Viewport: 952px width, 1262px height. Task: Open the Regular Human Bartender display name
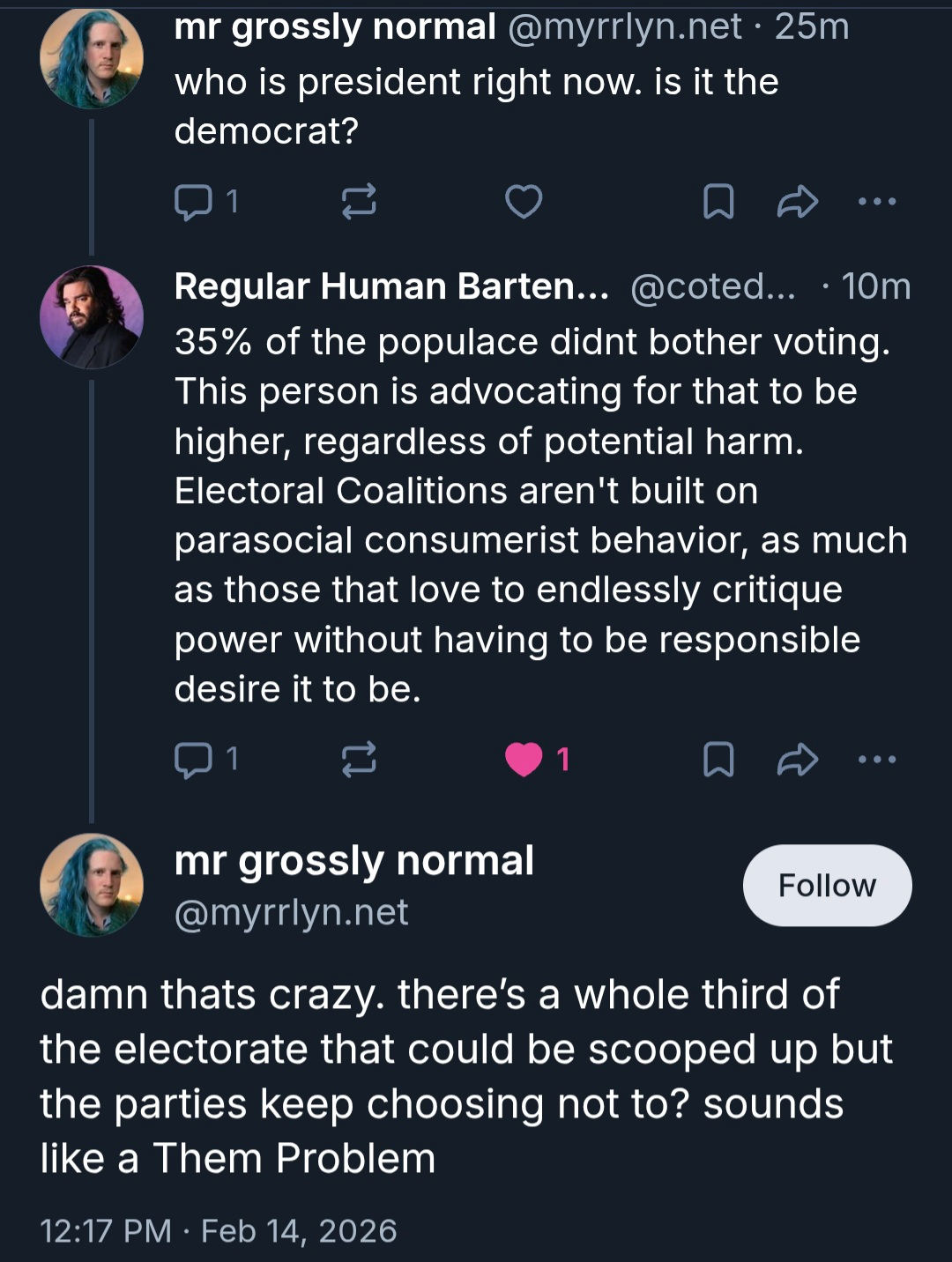click(391, 286)
